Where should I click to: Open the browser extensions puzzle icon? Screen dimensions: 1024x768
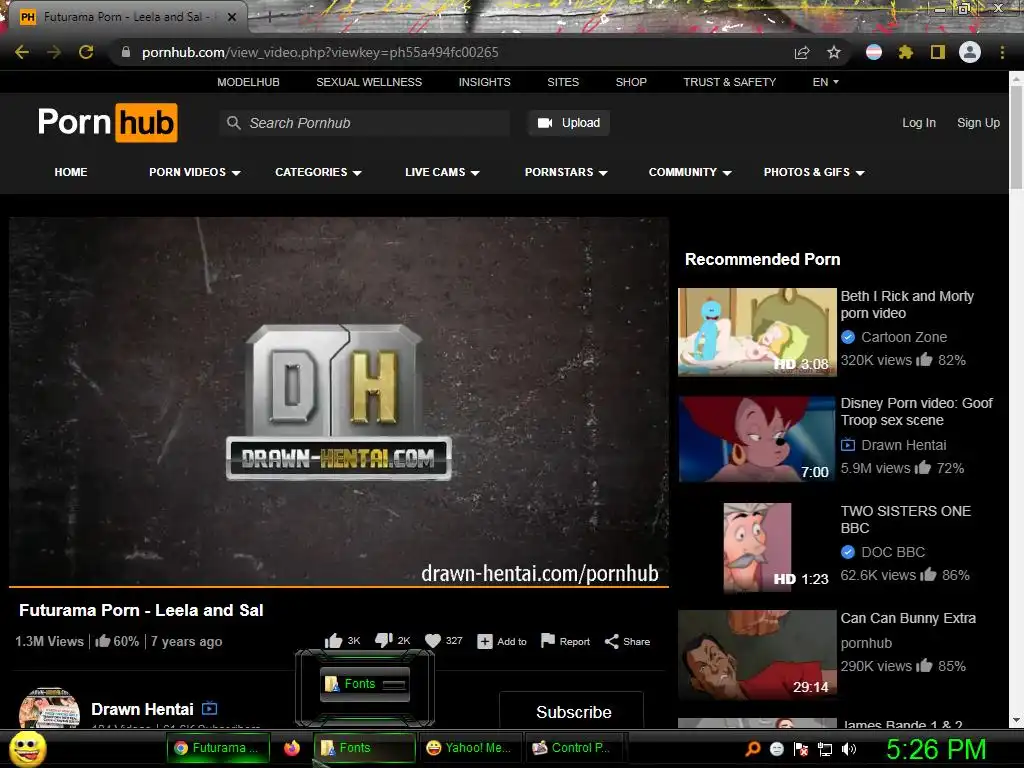click(x=905, y=52)
